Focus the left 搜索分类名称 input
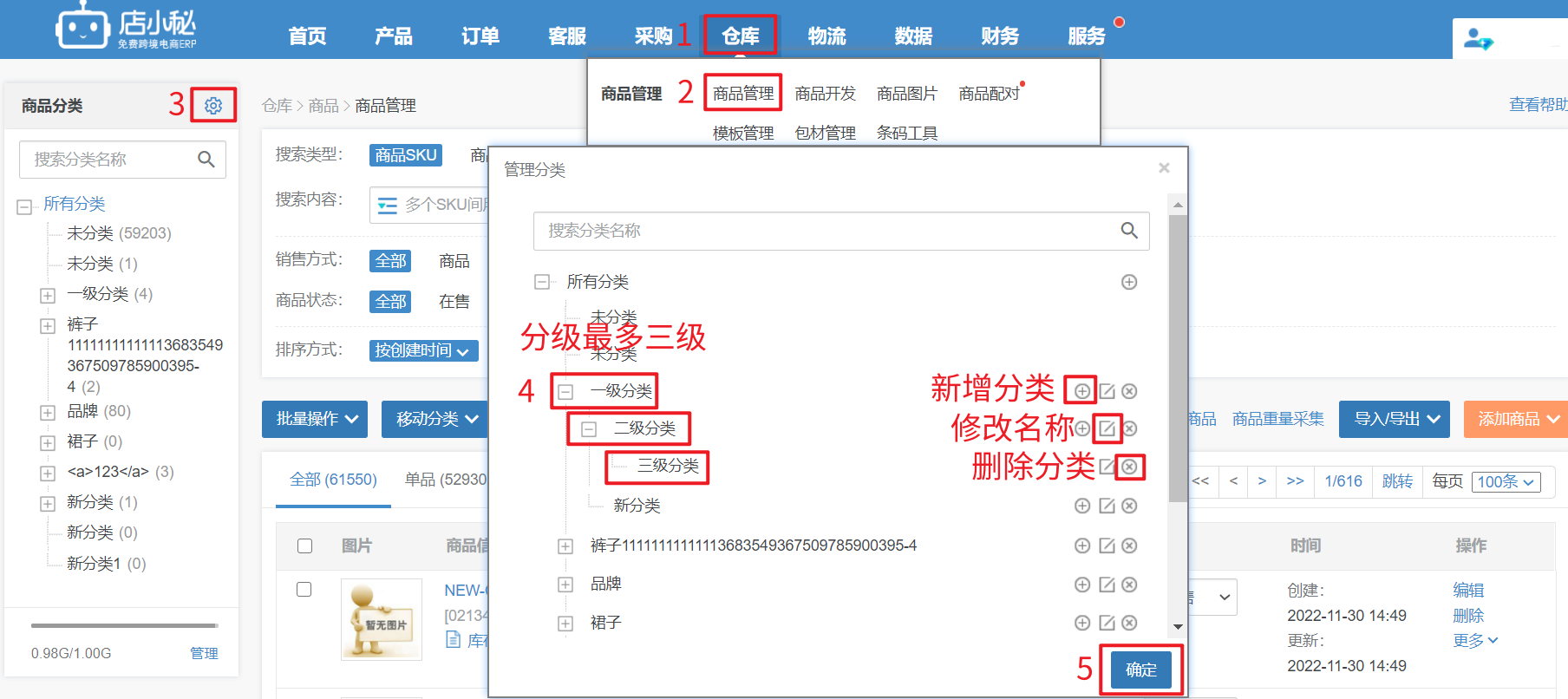The image size is (1568, 699). (122, 160)
